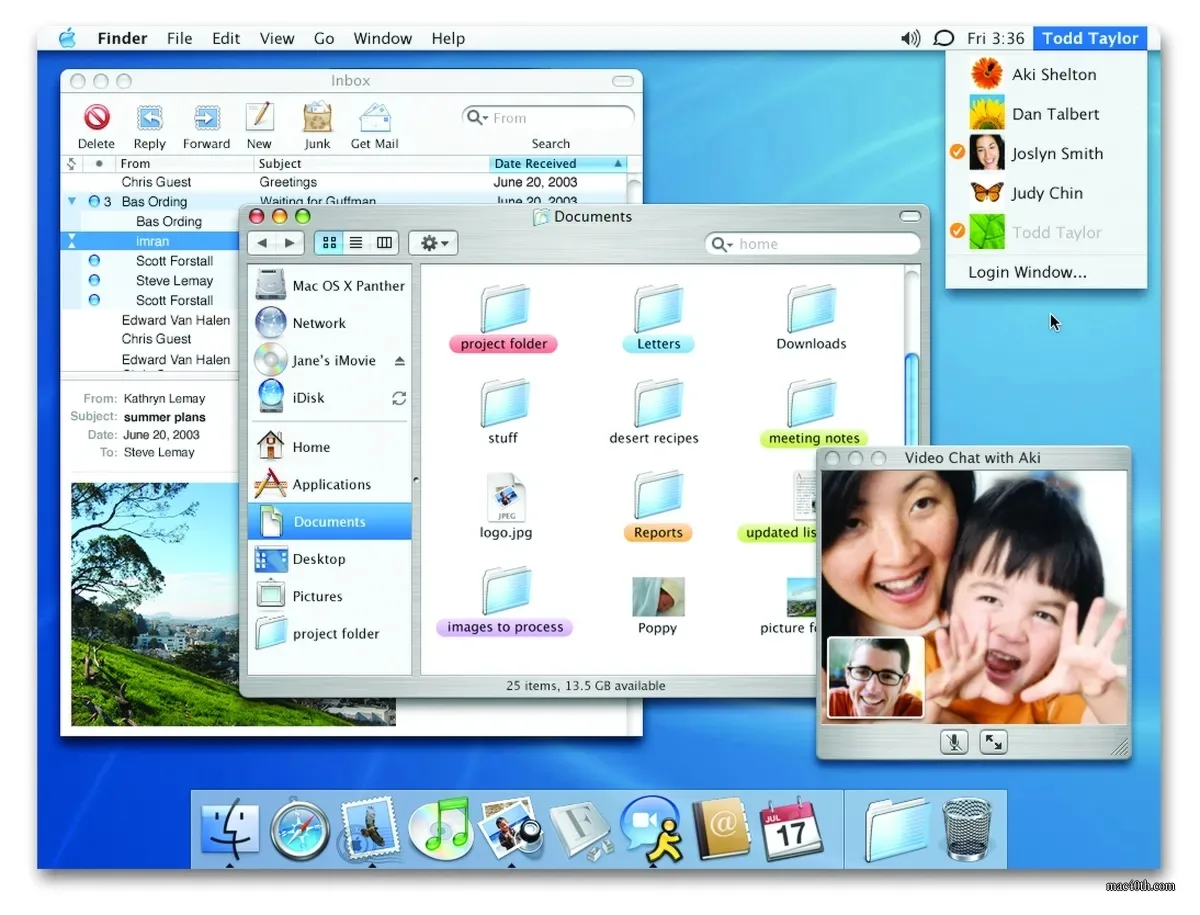The width and height of the screenshot is (1200, 915).
Task: Open iCal from the Dock
Action: (x=793, y=828)
